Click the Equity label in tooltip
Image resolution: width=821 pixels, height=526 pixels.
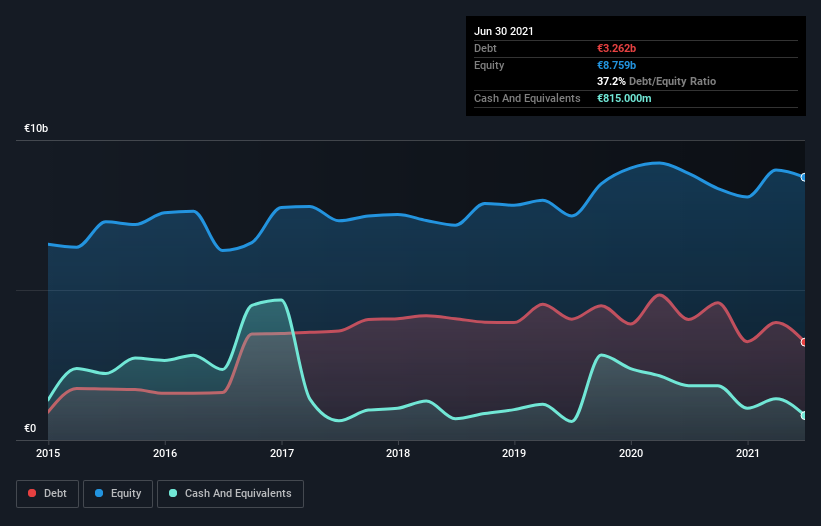(x=489, y=65)
